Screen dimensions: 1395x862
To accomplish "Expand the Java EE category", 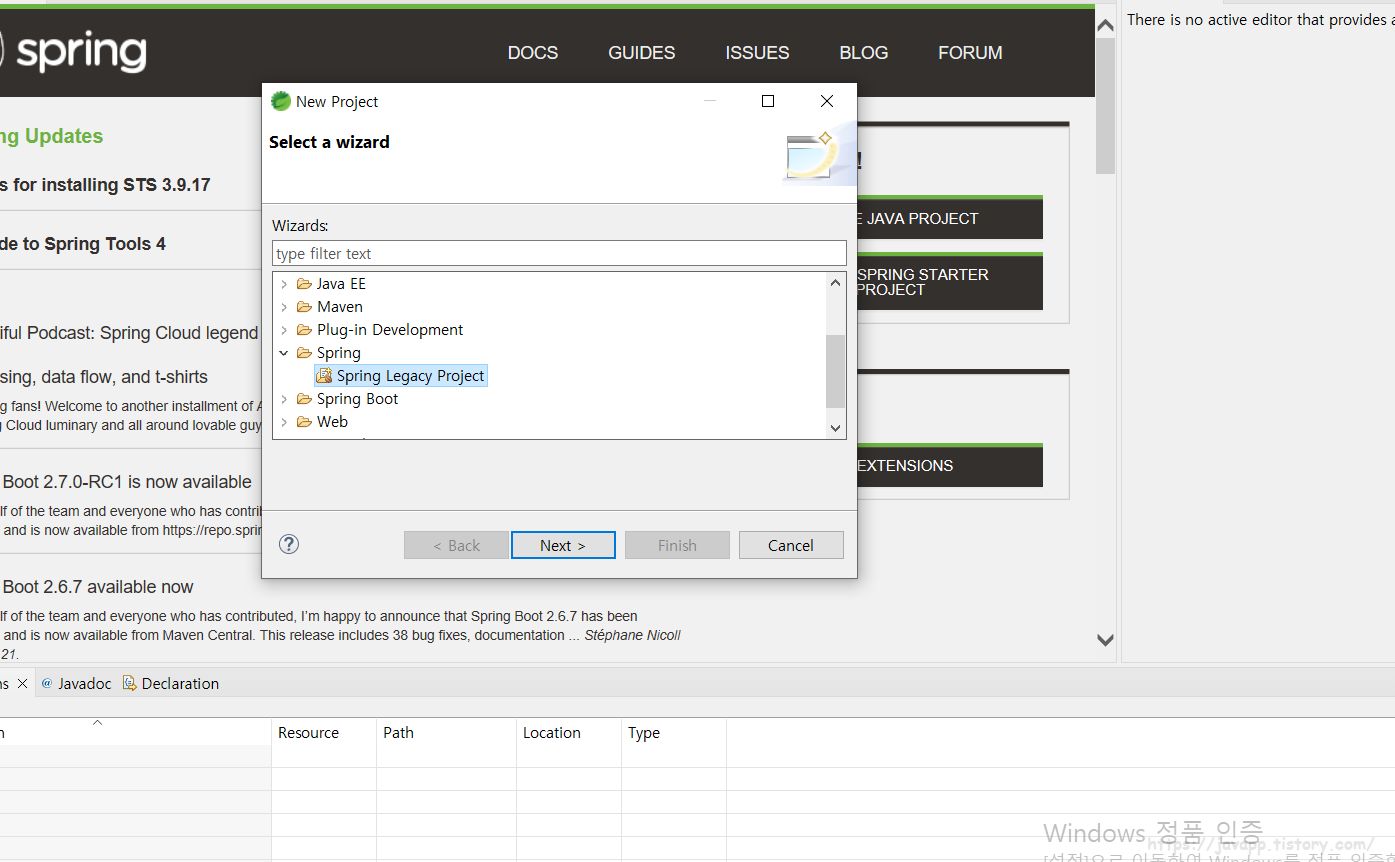I will click(284, 284).
